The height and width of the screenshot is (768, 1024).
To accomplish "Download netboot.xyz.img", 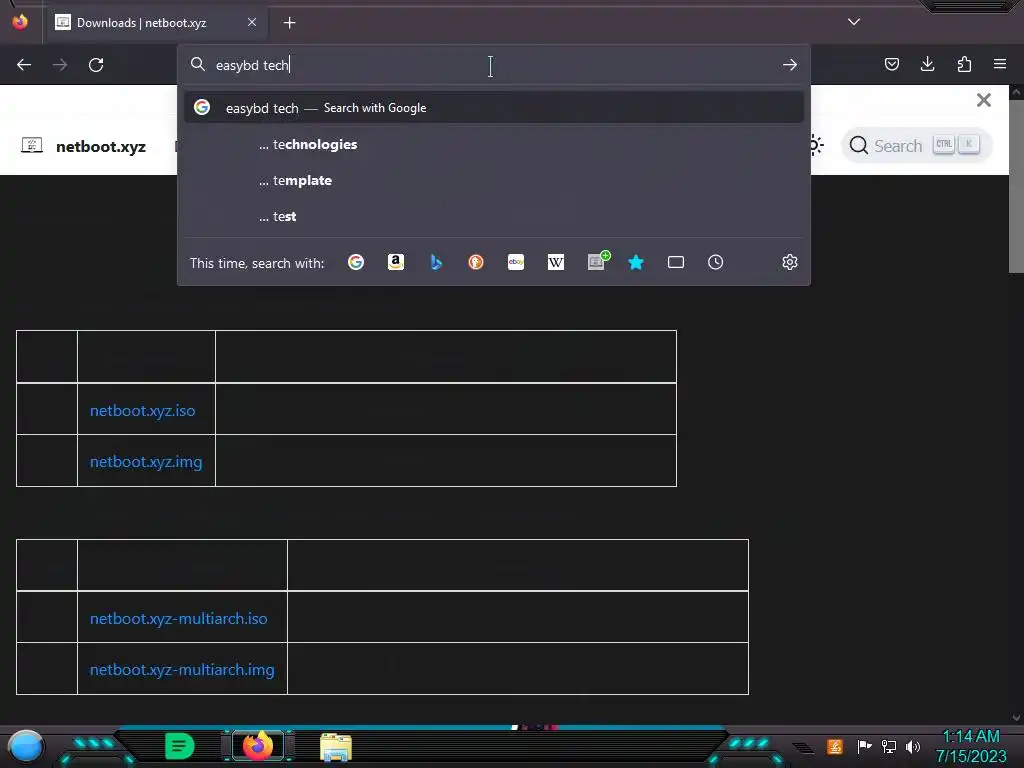I will click(x=146, y=462).
